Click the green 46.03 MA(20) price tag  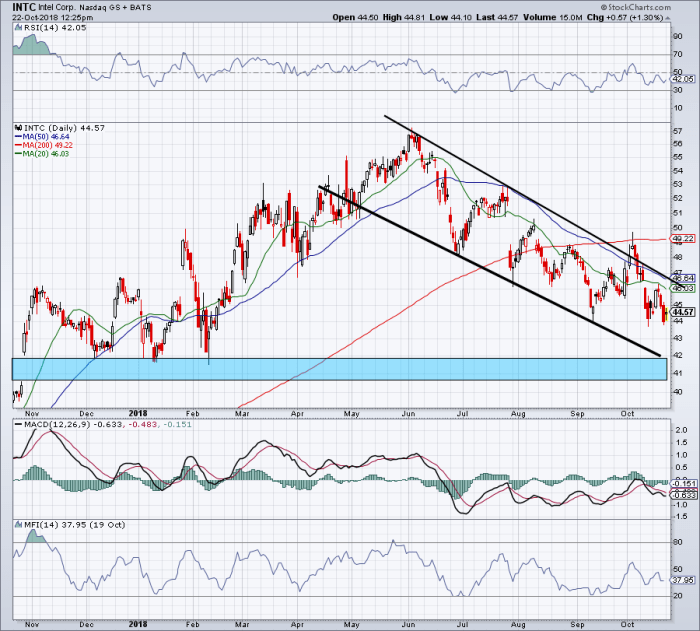(683, 288)
